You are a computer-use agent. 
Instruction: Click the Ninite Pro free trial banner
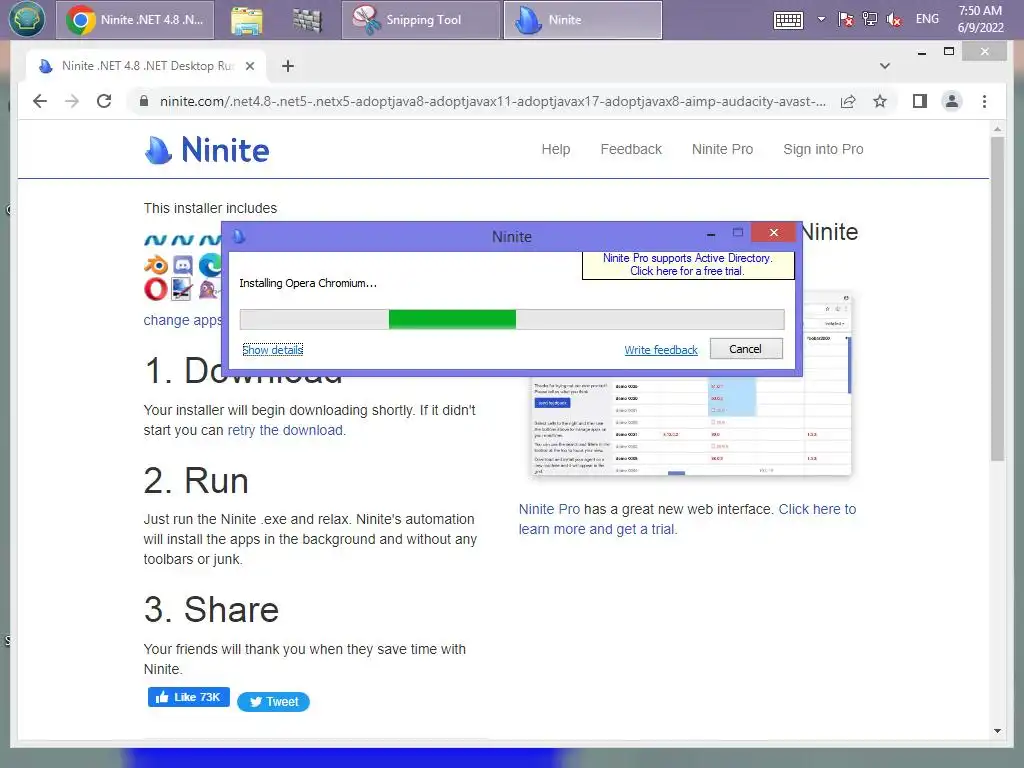pos(688,264)
